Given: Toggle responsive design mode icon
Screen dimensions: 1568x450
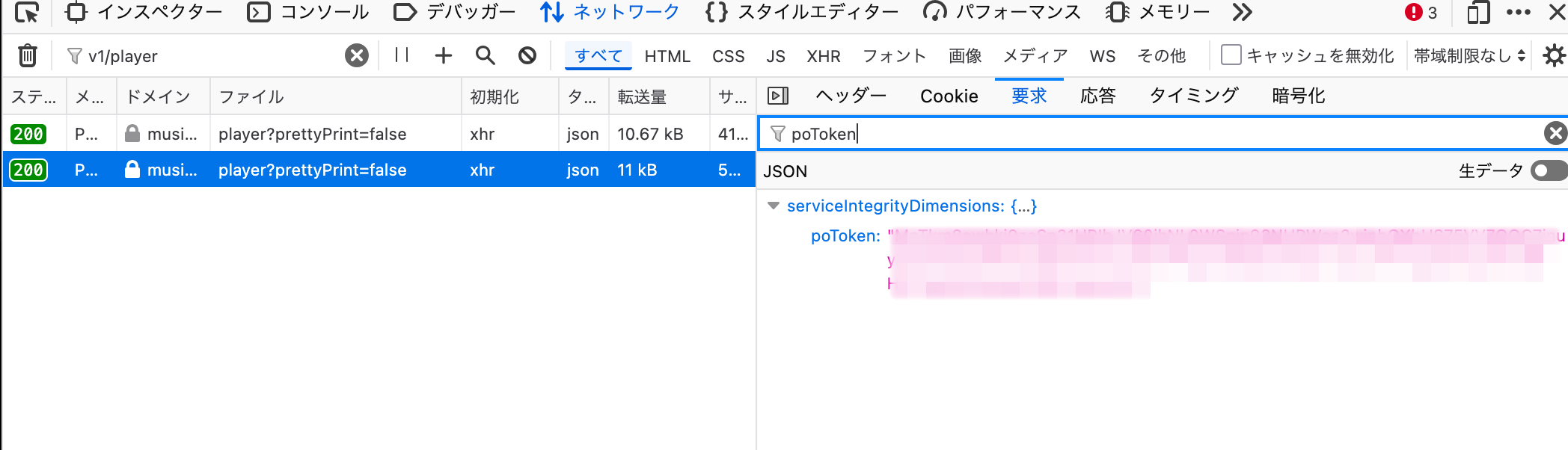Looking at the screenshot, I should (1477, 12).
